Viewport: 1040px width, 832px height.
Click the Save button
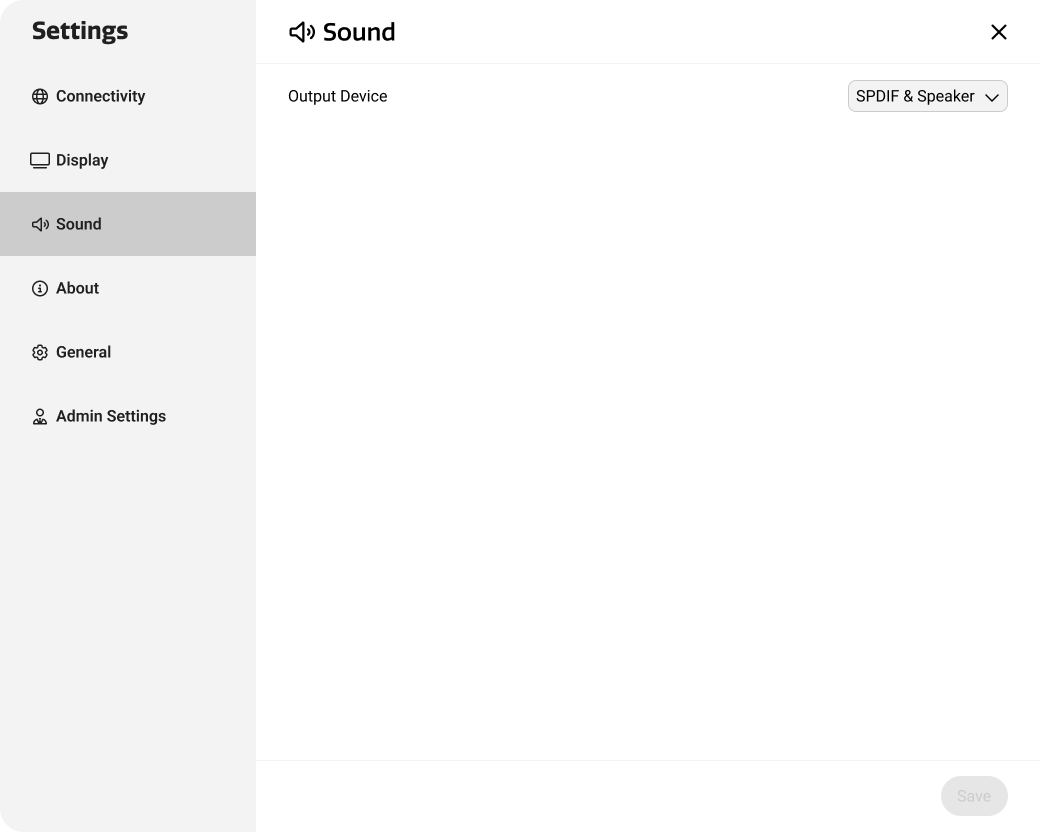(973, 796)
